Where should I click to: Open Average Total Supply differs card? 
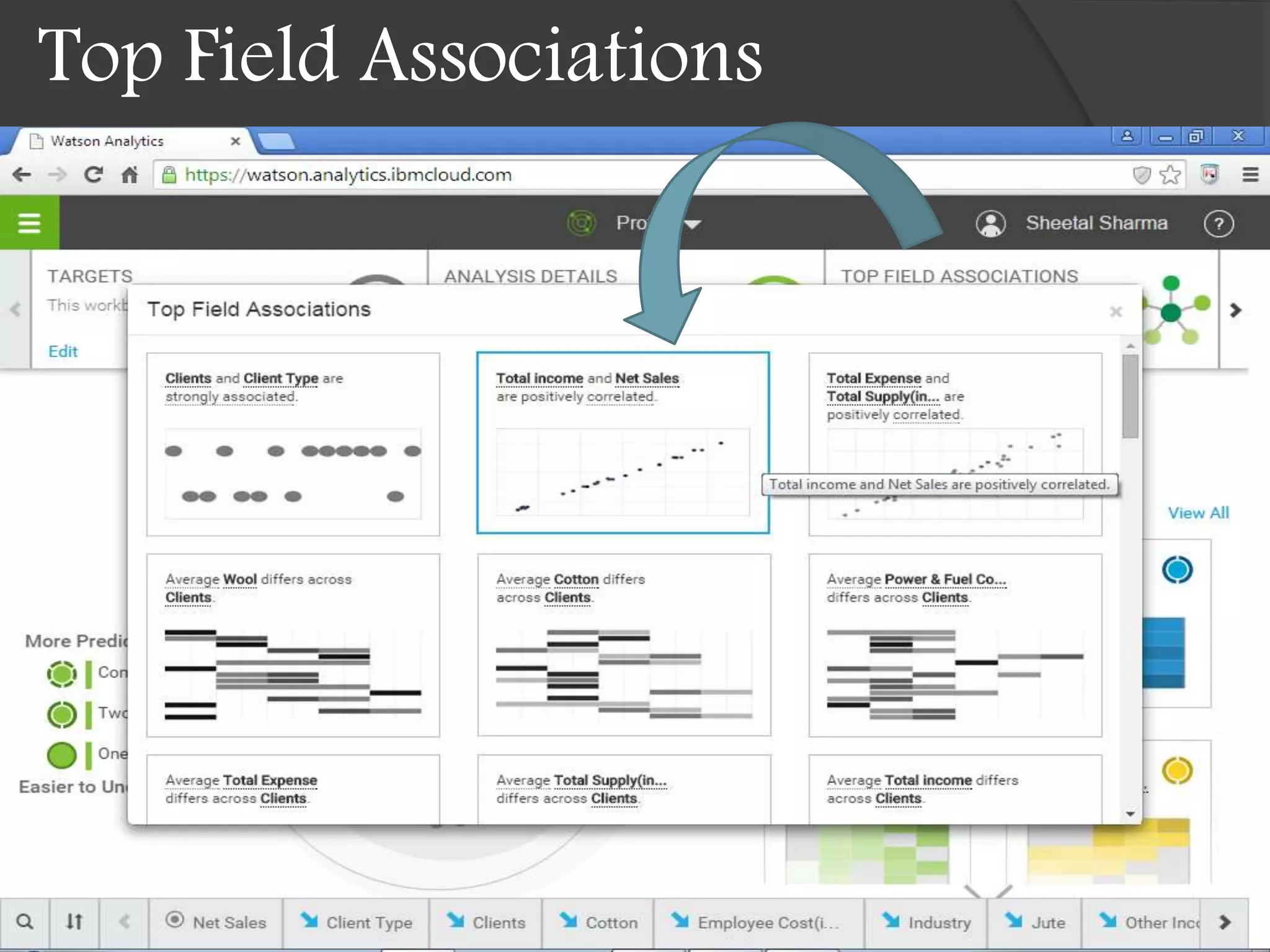point(624,789)
